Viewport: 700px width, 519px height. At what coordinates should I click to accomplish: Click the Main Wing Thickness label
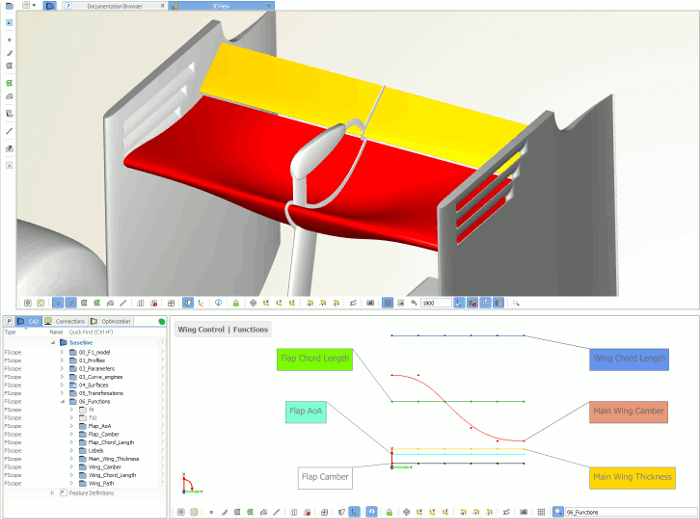coord(632,478)
